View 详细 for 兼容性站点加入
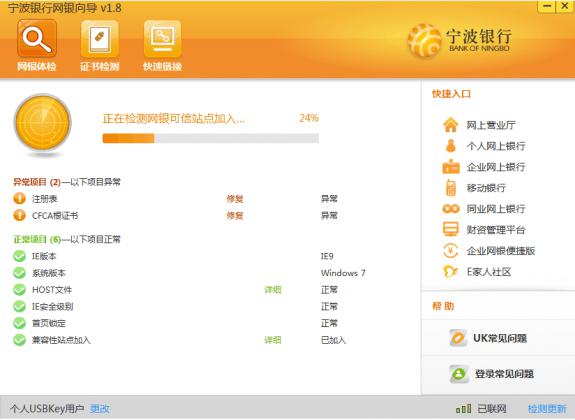This screenshot has width=575, height=420. pos(273,340)
